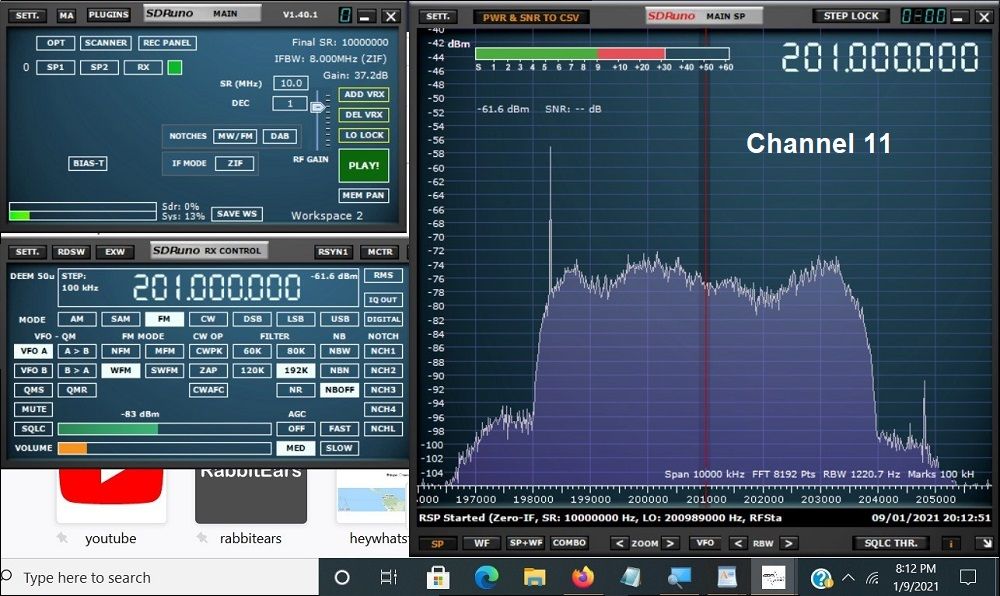Adjust the VOLUME slider
This screenshot has height=596, width=1000.
tap(165, 448)
